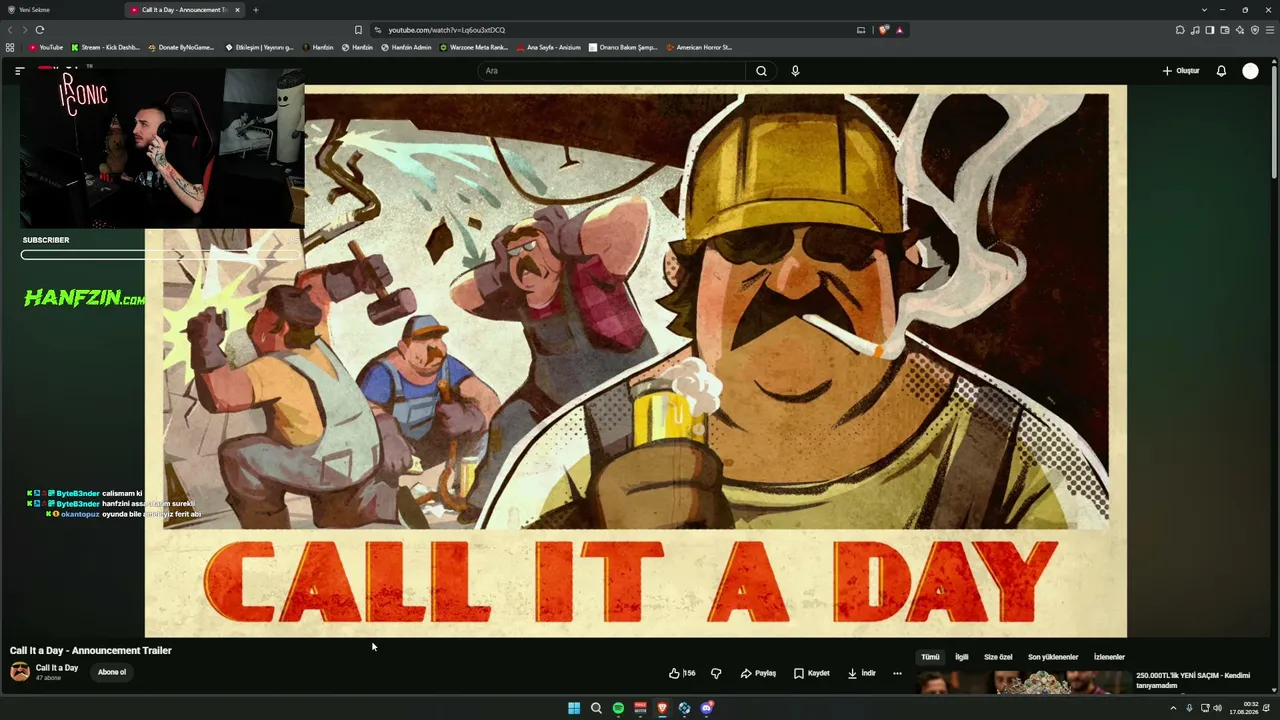This screenshot has width=1280, height=720.
Task: Open the American Horror St... bookmark
Action: pyautogui.click(x=698, y=47)
